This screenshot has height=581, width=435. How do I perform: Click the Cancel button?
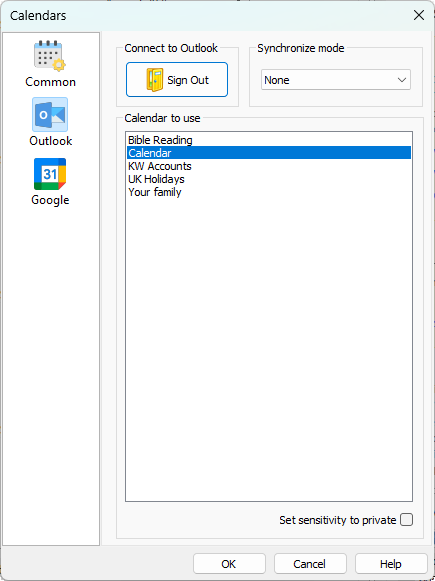(x=310, y=564)
